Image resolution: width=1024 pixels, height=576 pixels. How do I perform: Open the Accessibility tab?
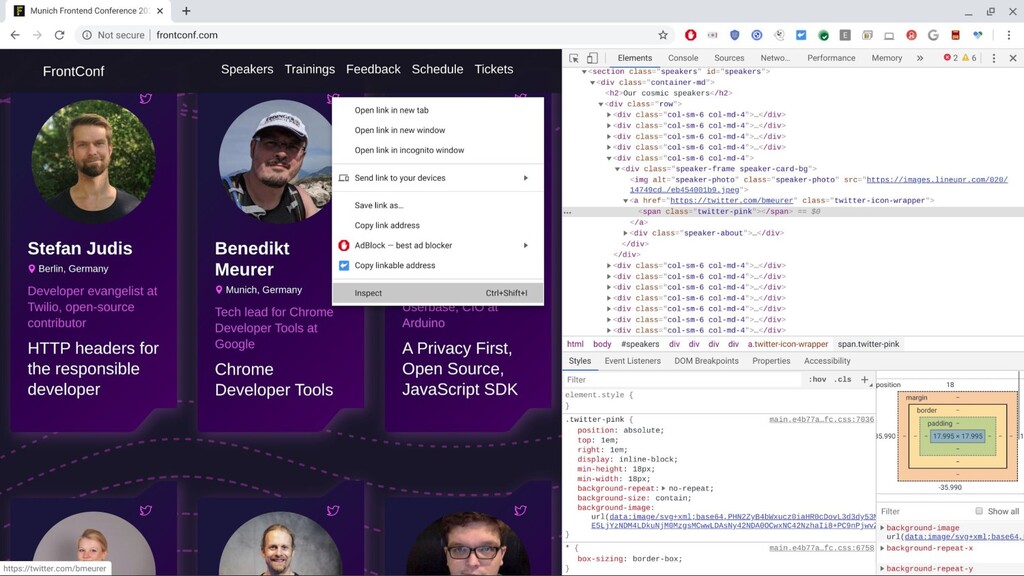tap(827, 361)
